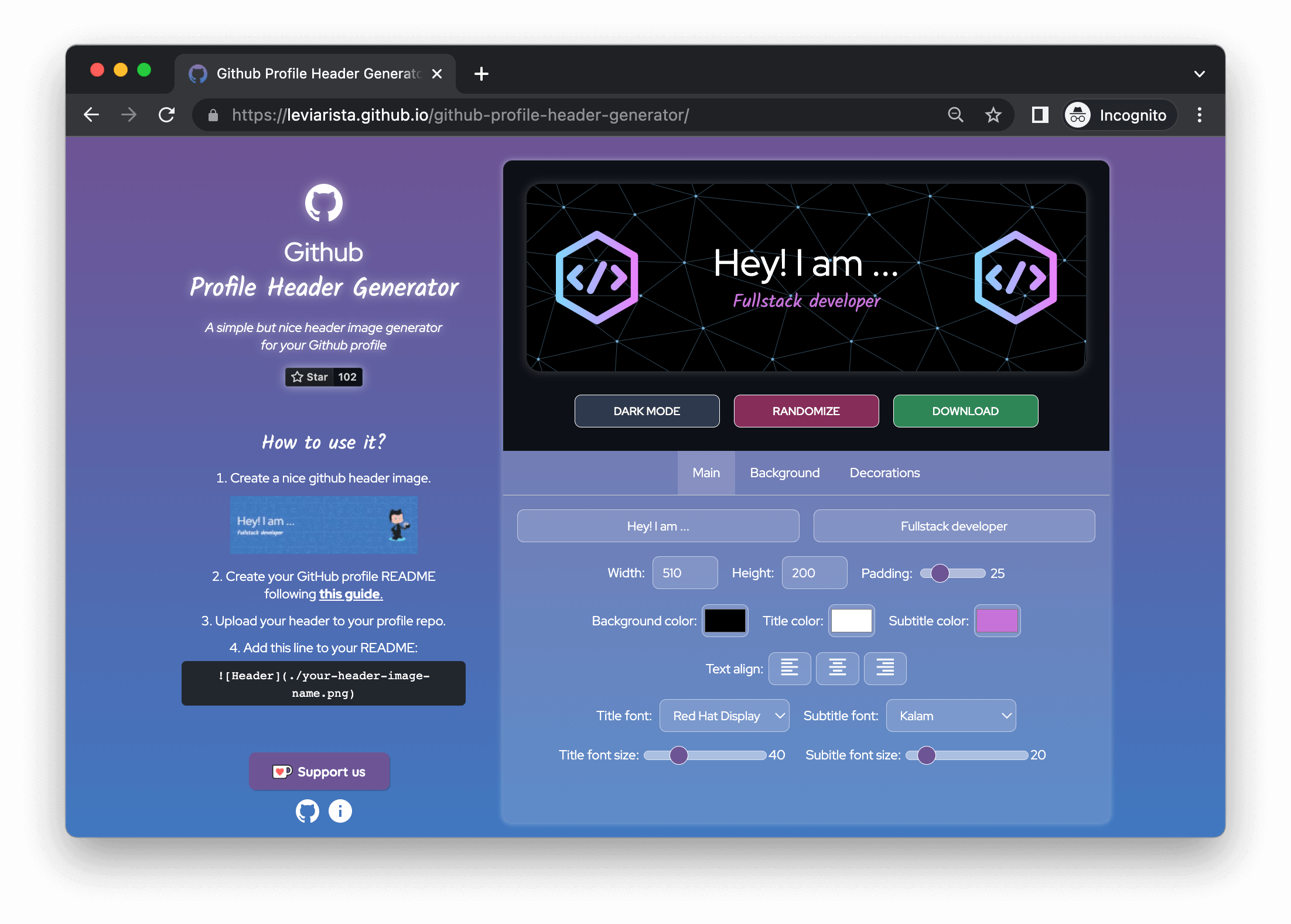1291x924 pixels.
Task: Click the star count 102
Action: (x=347, y=377)
